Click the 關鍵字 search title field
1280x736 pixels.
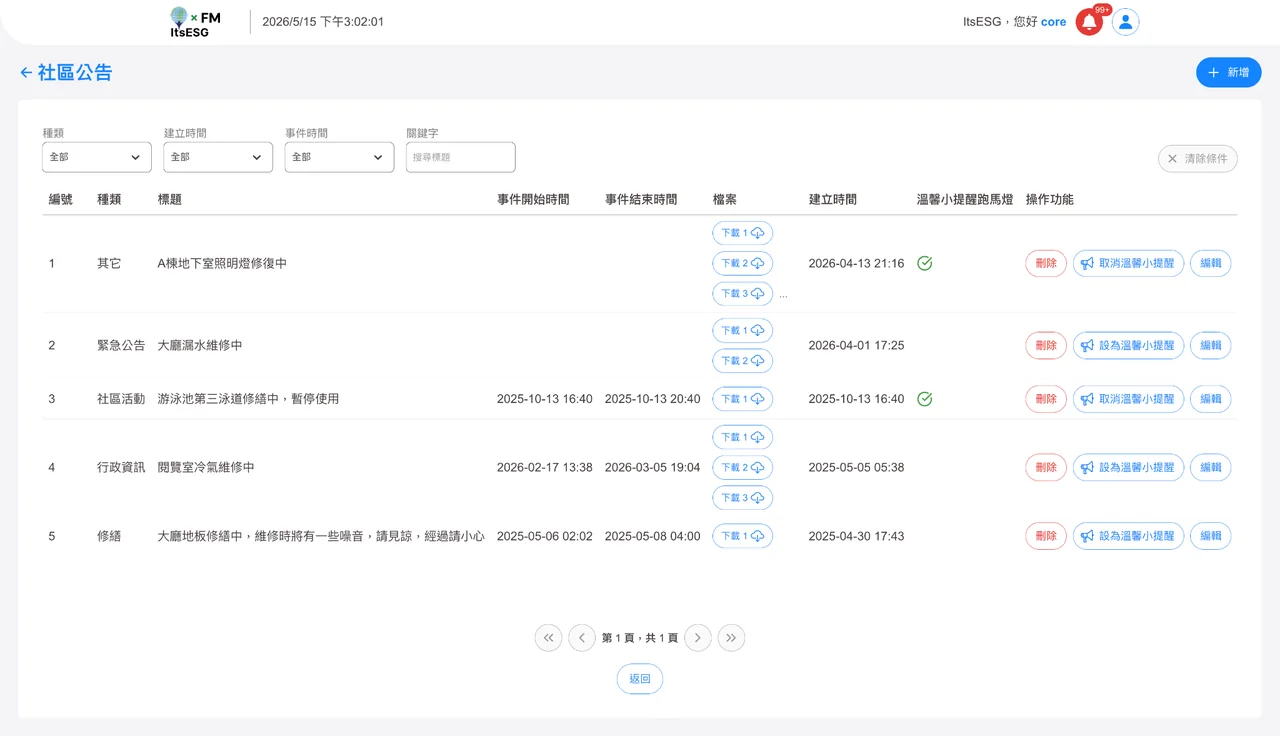coord(461,157)
